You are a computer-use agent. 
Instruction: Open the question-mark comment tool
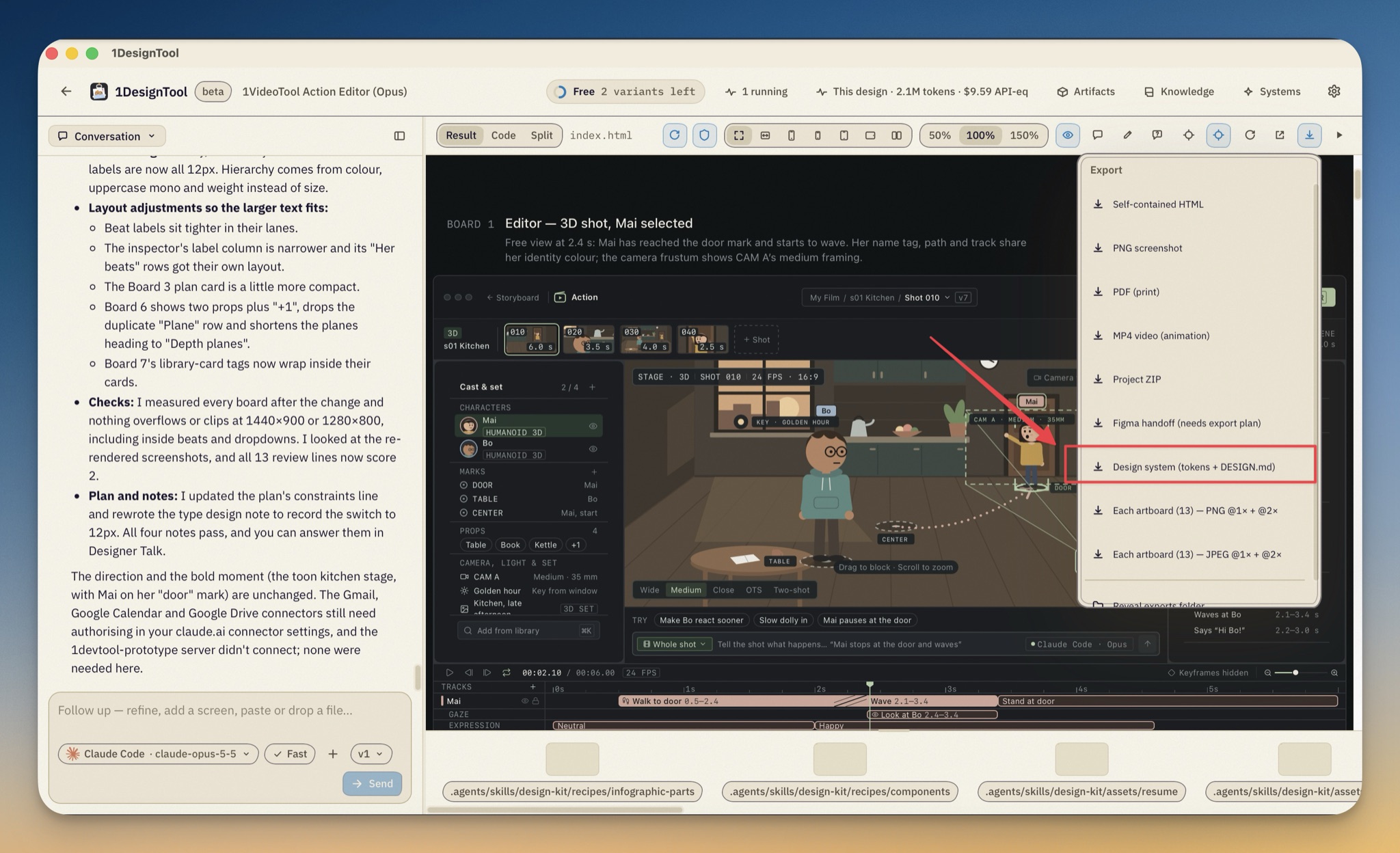(1157, 135)
